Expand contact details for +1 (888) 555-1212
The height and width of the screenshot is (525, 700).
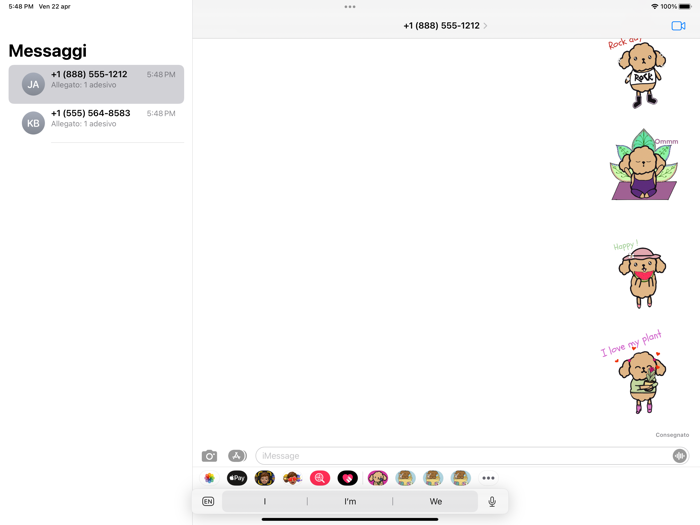445,26
